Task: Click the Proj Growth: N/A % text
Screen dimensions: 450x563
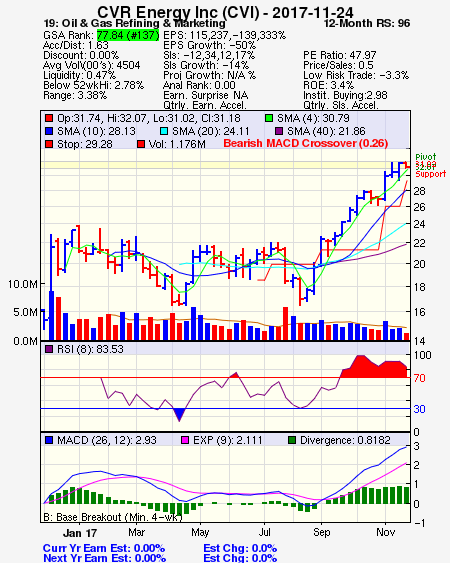Action: (210, 75)
